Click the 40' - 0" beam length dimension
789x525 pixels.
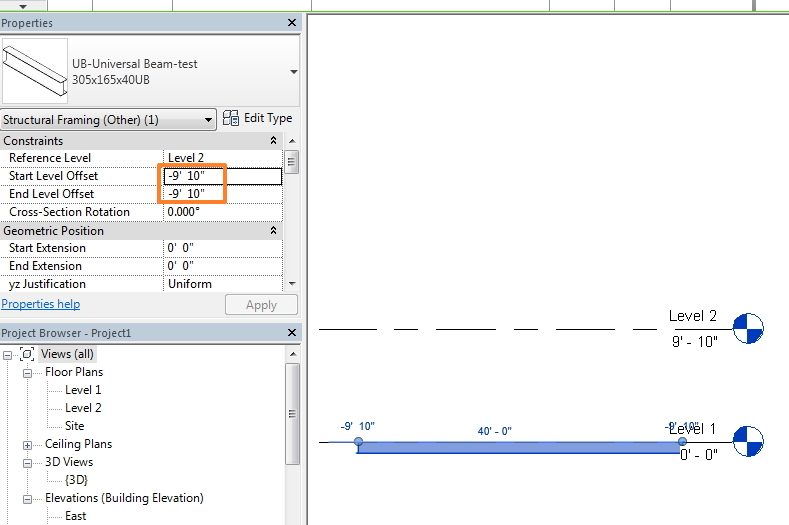click(495, 431)
